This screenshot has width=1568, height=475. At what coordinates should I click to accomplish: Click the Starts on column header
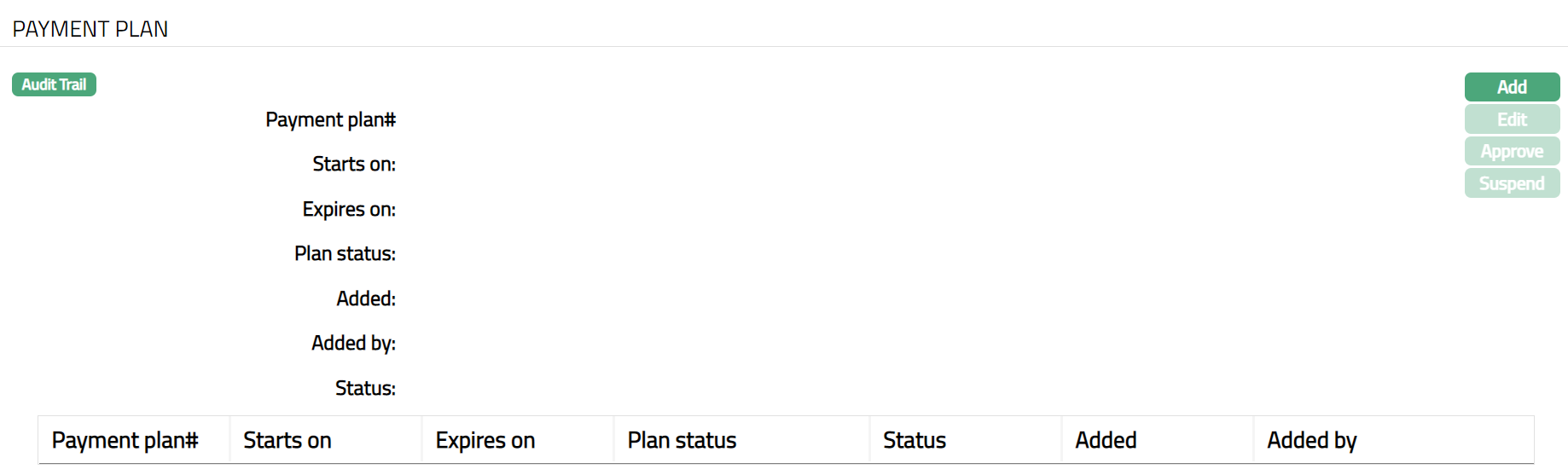point(287,440)
